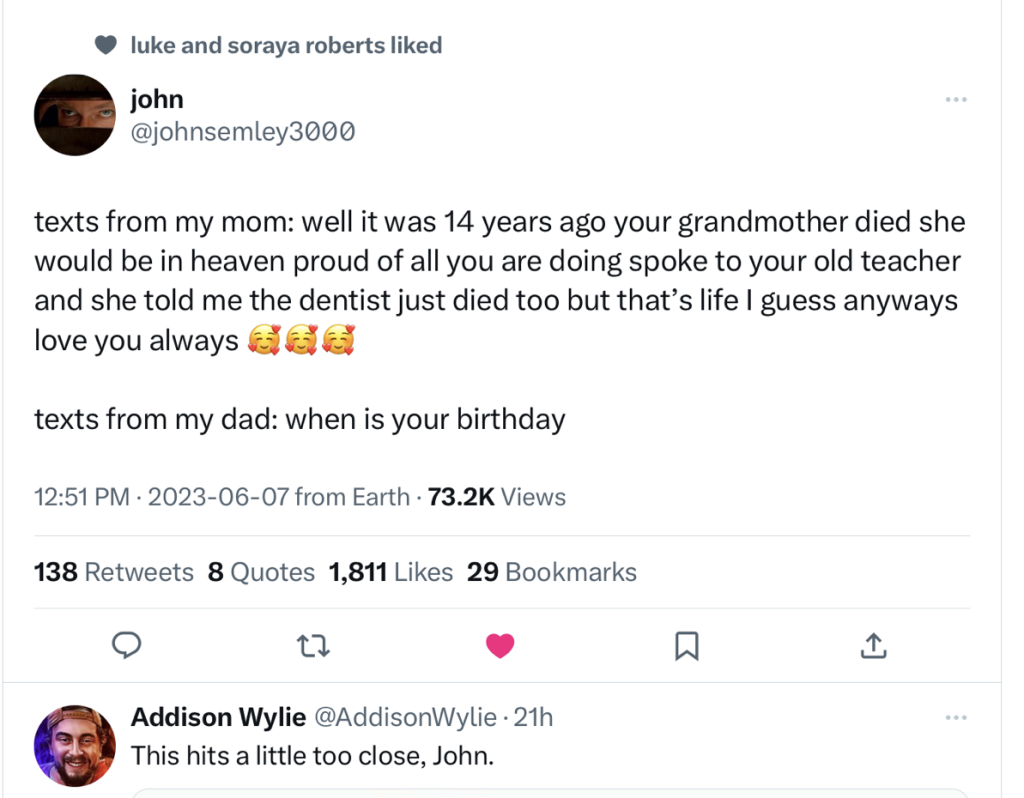View the 8 Quotes list
1024x798 pixels.
261,572
